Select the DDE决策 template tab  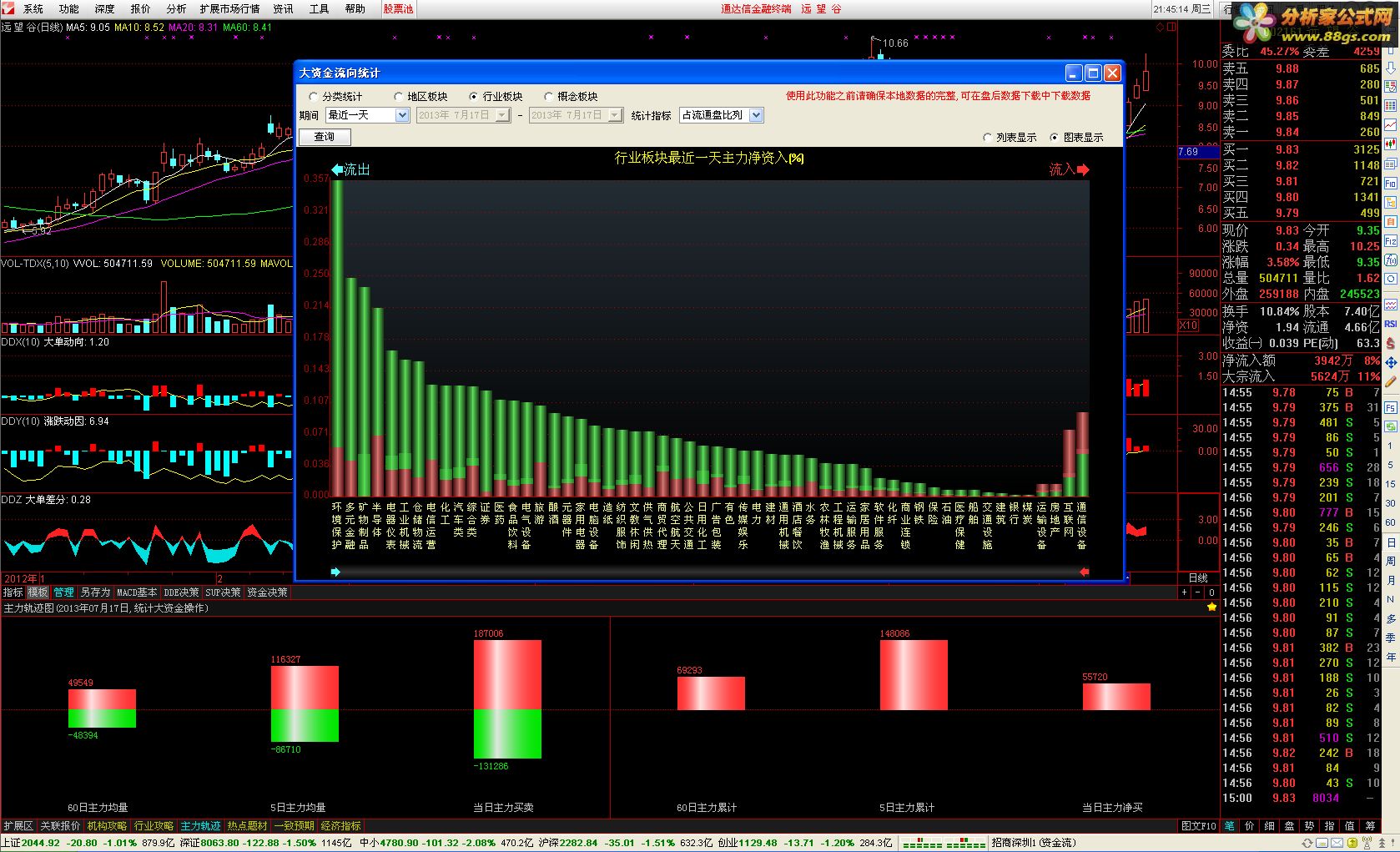pyautogui.click(x=181, y=592)
